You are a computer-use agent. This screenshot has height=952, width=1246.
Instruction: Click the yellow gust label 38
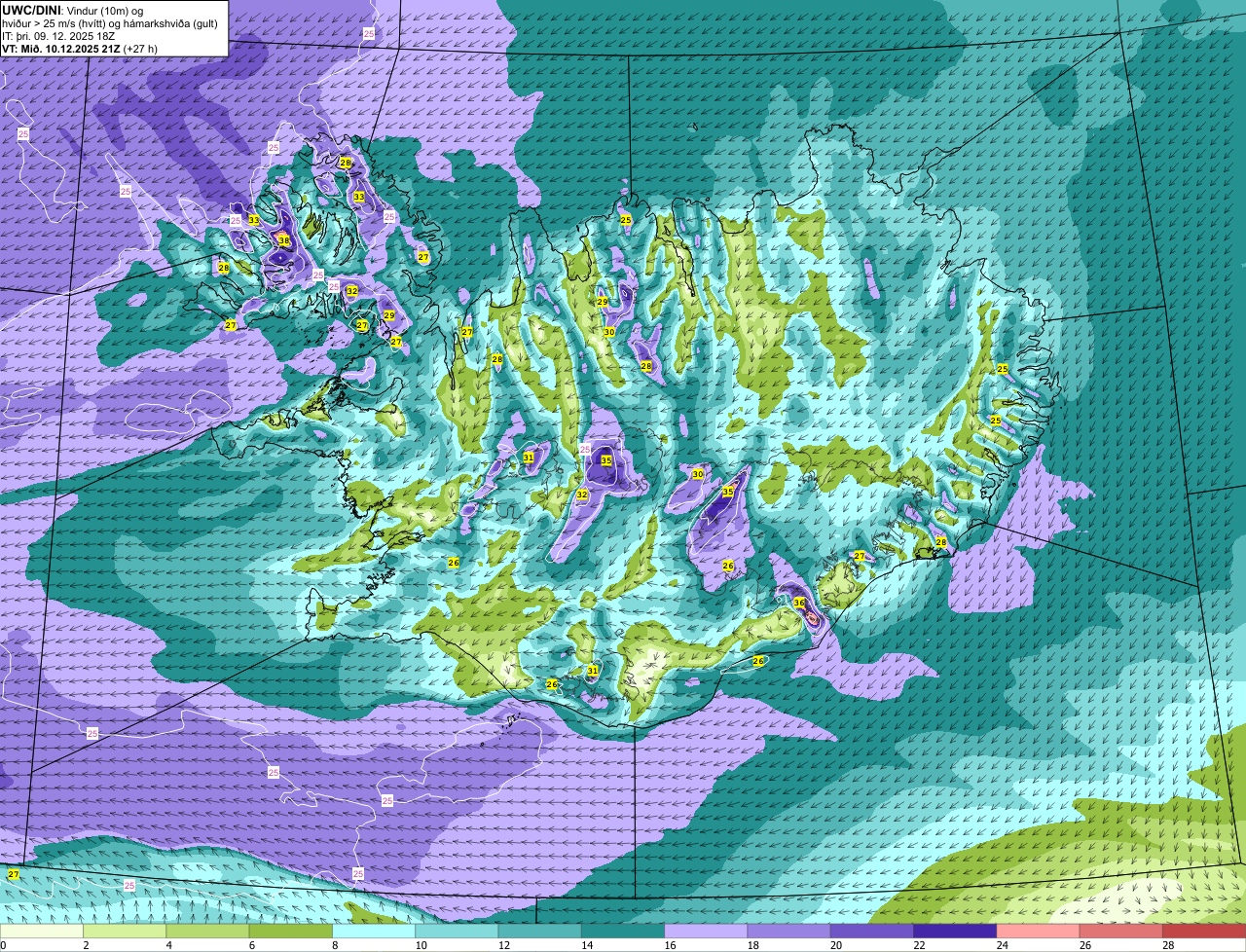(284, 239)
